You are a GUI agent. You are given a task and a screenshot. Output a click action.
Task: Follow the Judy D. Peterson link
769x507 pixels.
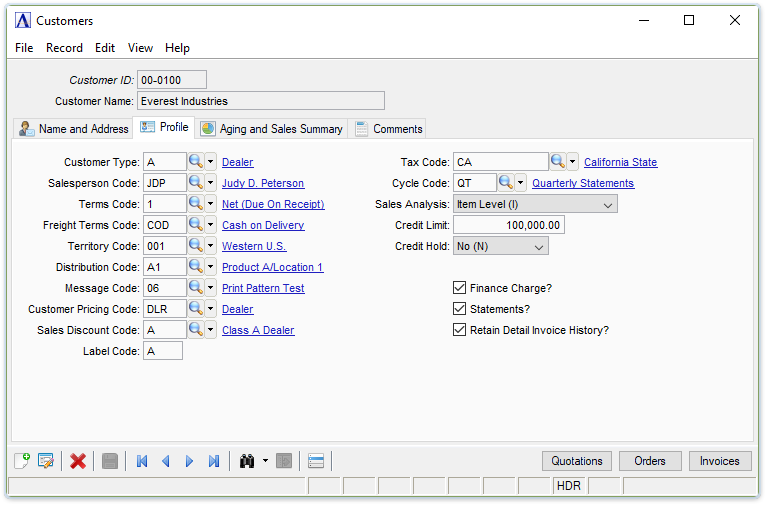pos(263,183)
